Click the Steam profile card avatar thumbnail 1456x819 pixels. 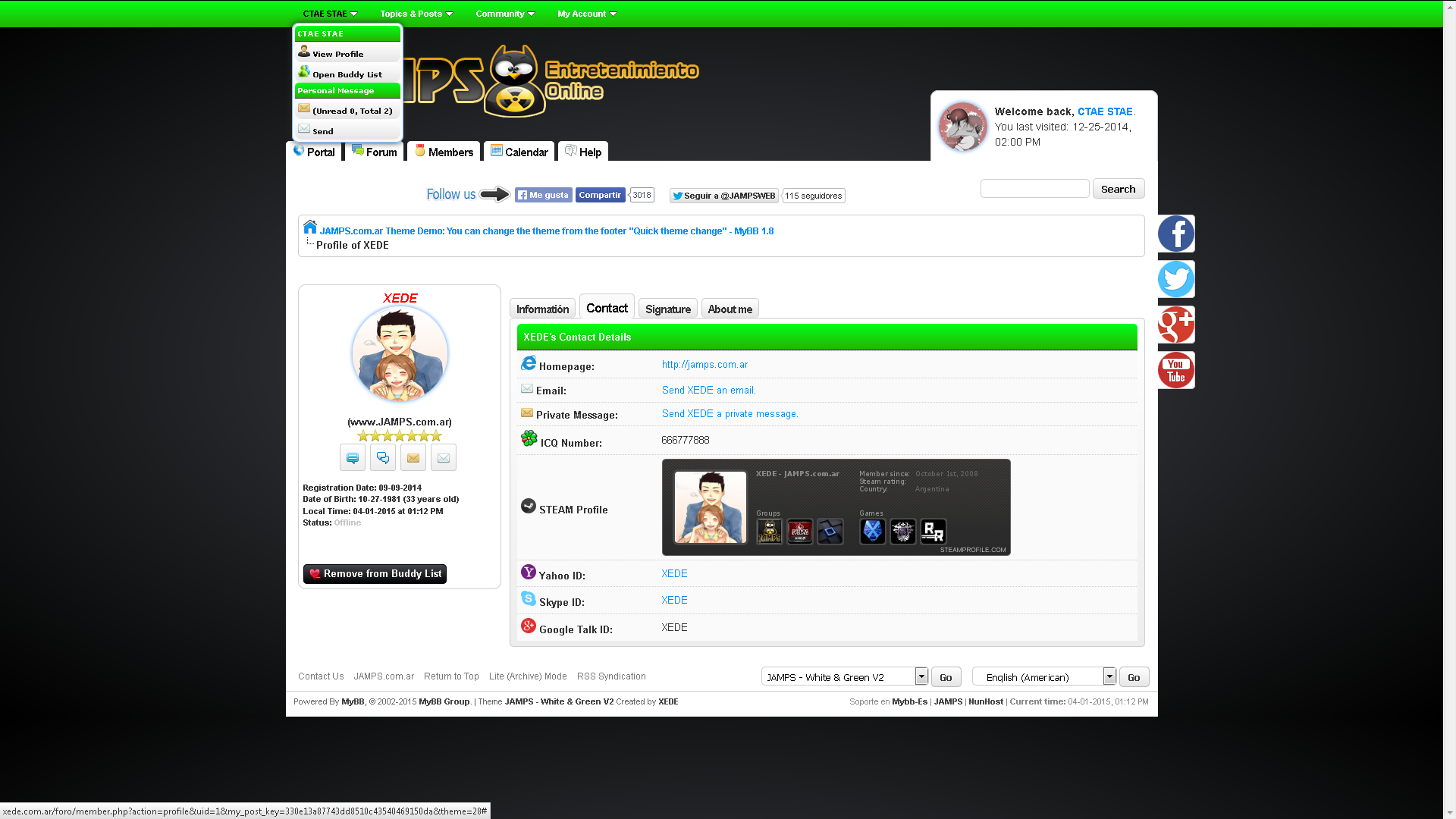pyautogui.click(x=711, y=507)
